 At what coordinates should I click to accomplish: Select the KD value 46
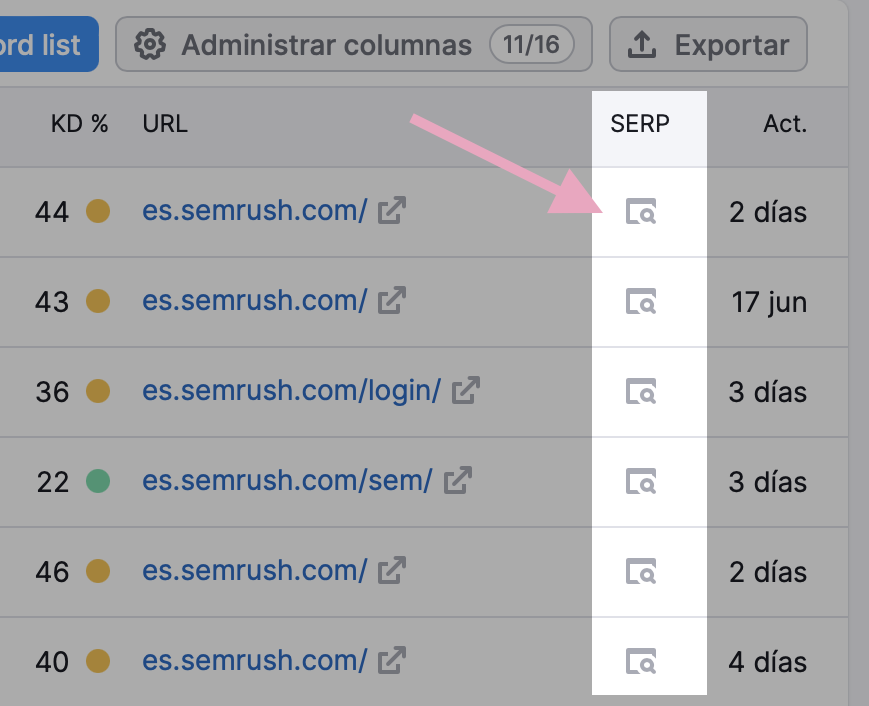[x=52, y=571]
